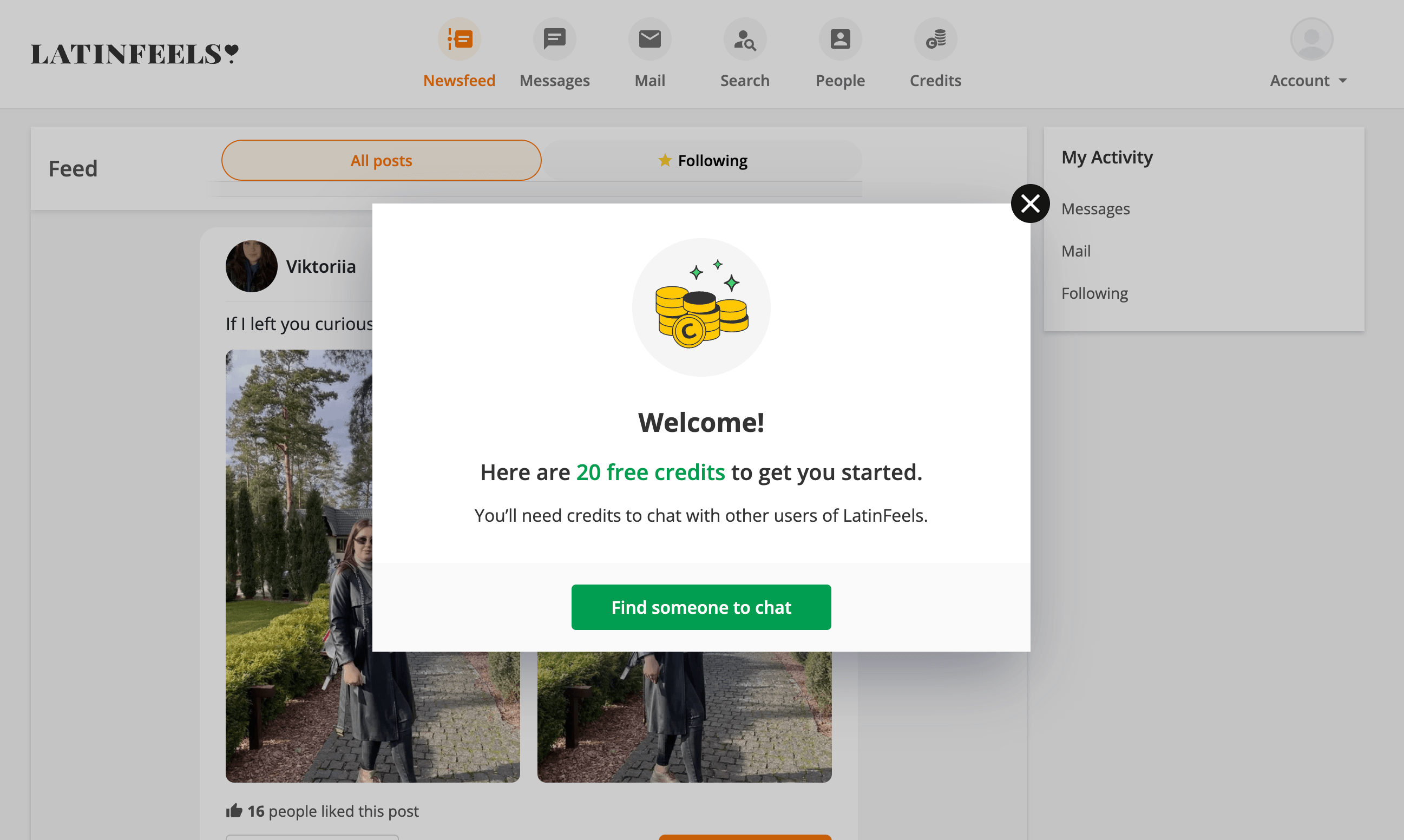Click the thumbs-up like icon
Viewport: 1404px width, 840px height.
(234, 811)
